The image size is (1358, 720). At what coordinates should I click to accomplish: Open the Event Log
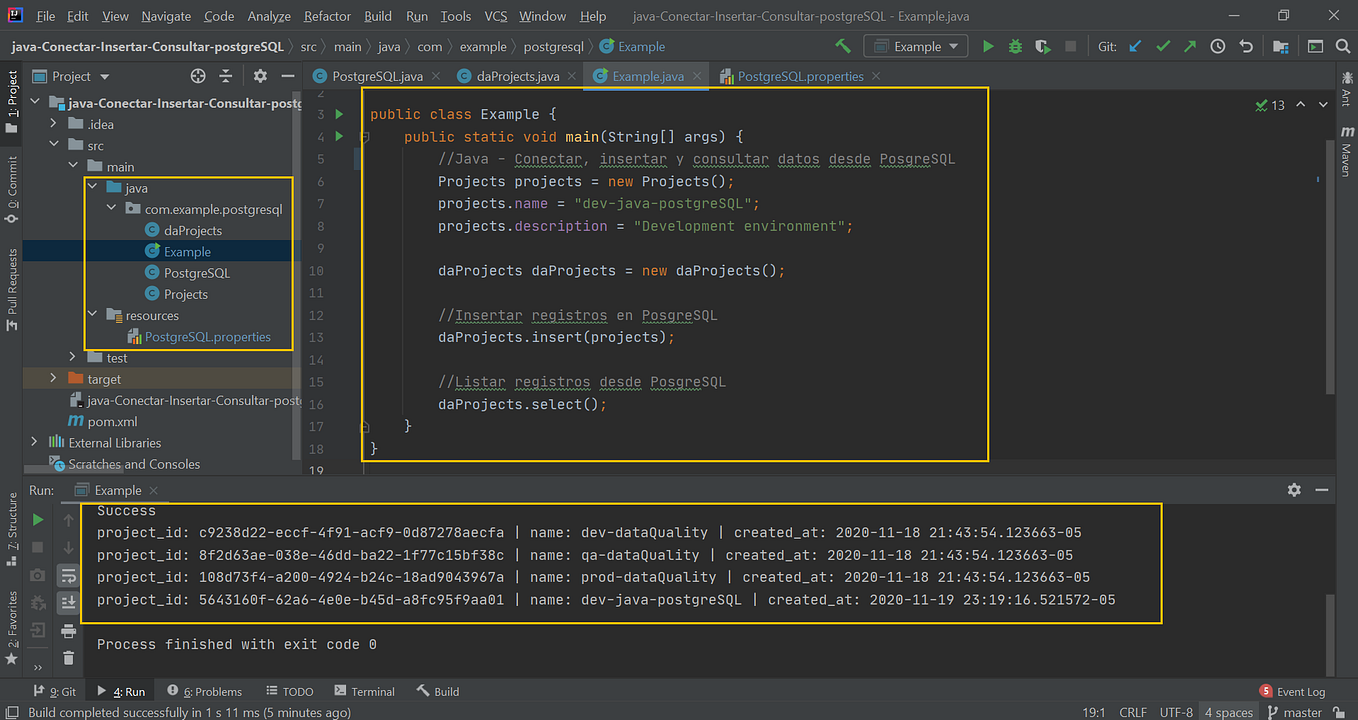1300,690
